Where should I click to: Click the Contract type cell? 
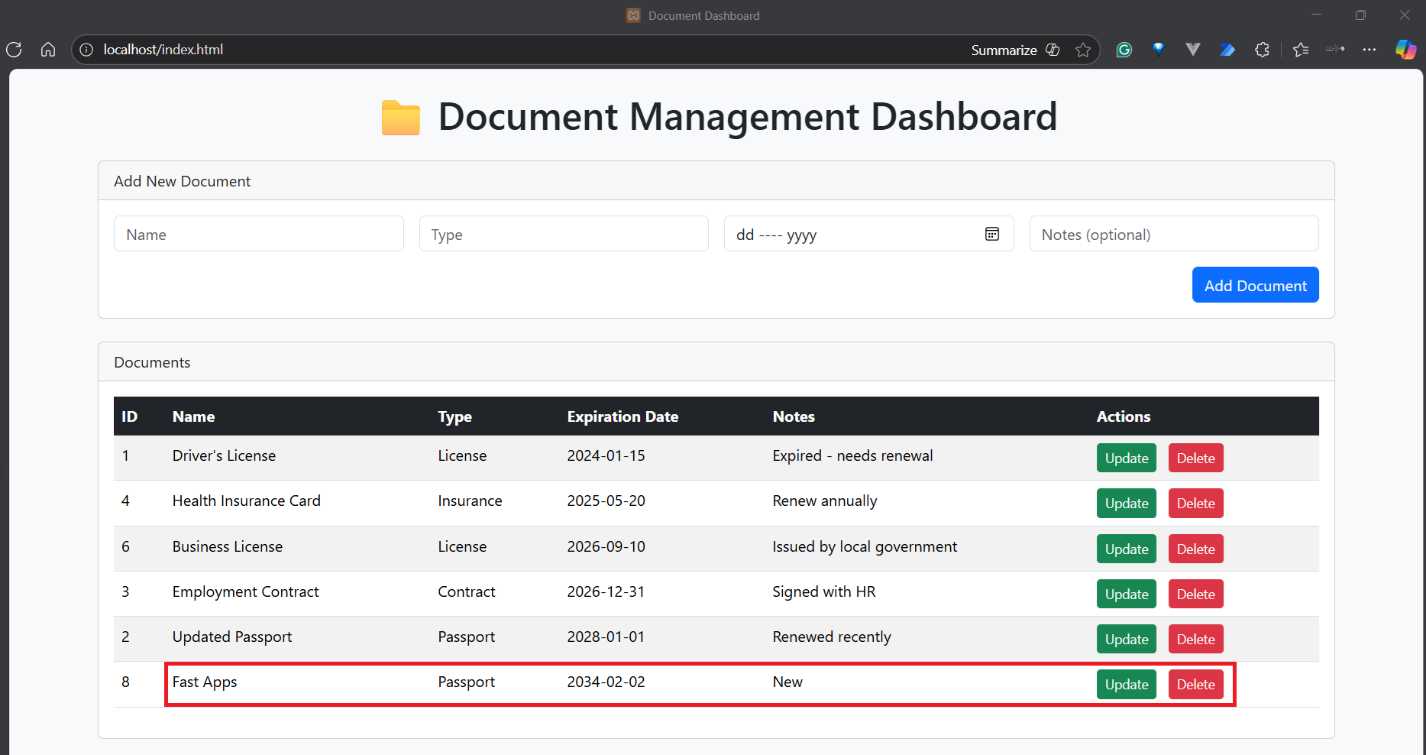tap(467, 592)
